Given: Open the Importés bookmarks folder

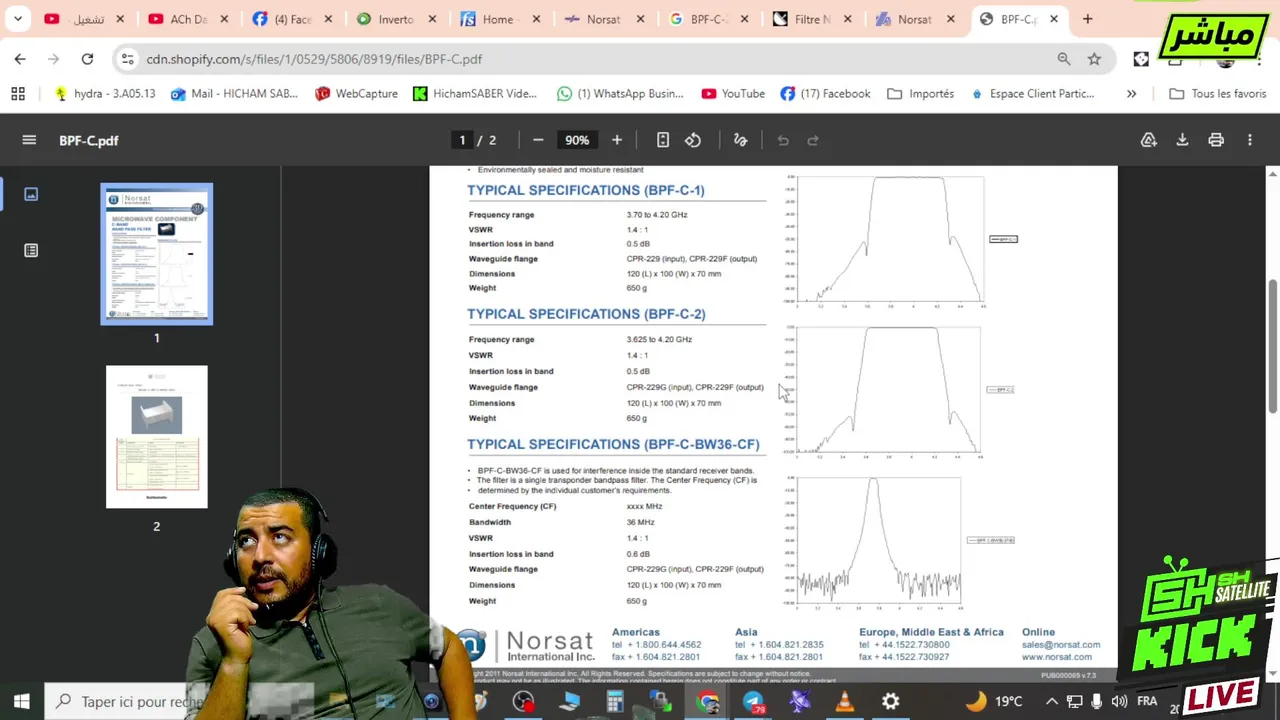Looking at the screenshot, I should [x=920, y=94].
